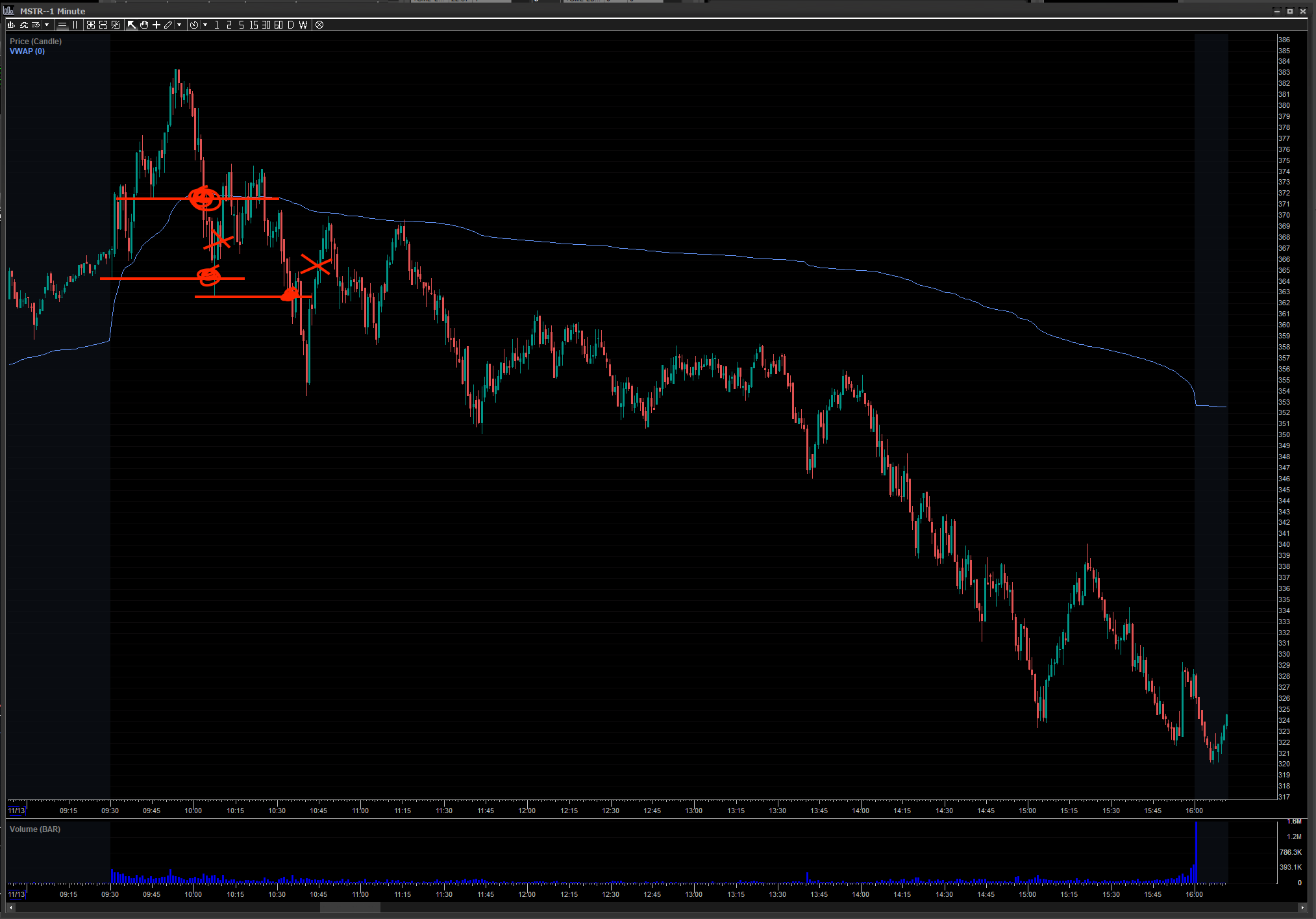The image size is (1316, 919).
Task: Open dropdown beside the clock icon
Action: coord(205,25)
